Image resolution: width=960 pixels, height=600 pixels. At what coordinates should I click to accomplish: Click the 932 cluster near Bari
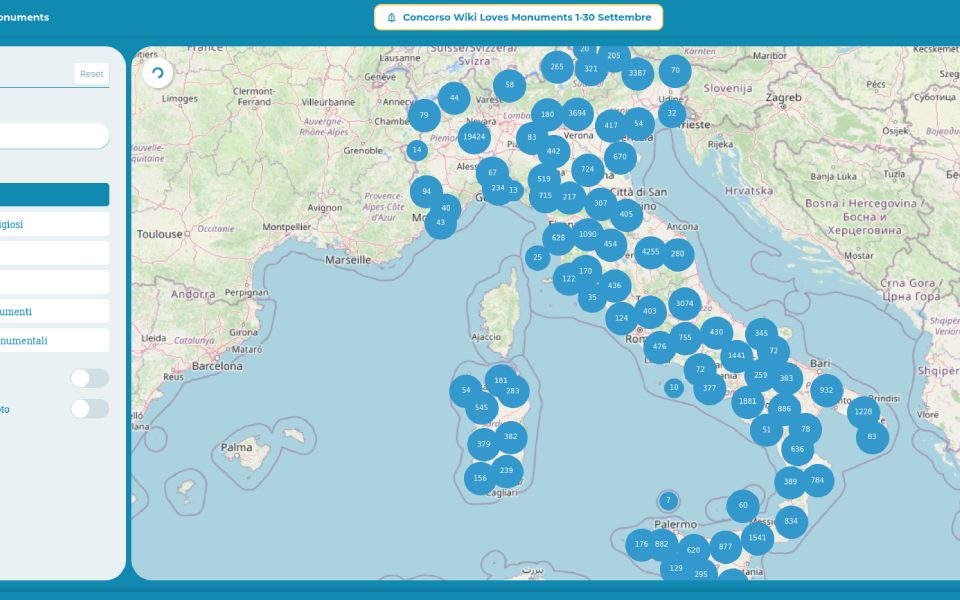[826, 390]
